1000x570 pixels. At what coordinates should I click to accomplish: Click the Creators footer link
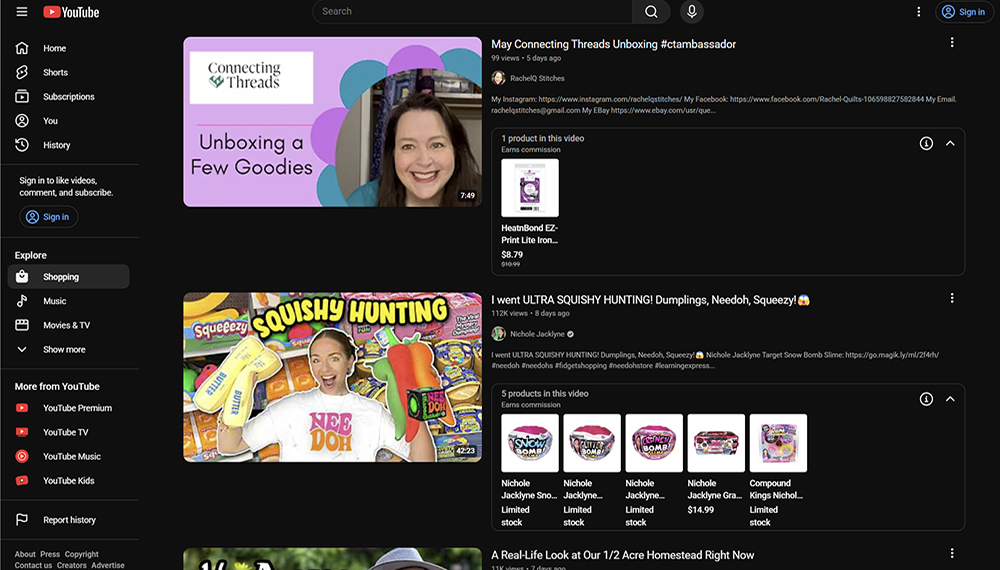[x=71, y=565]
